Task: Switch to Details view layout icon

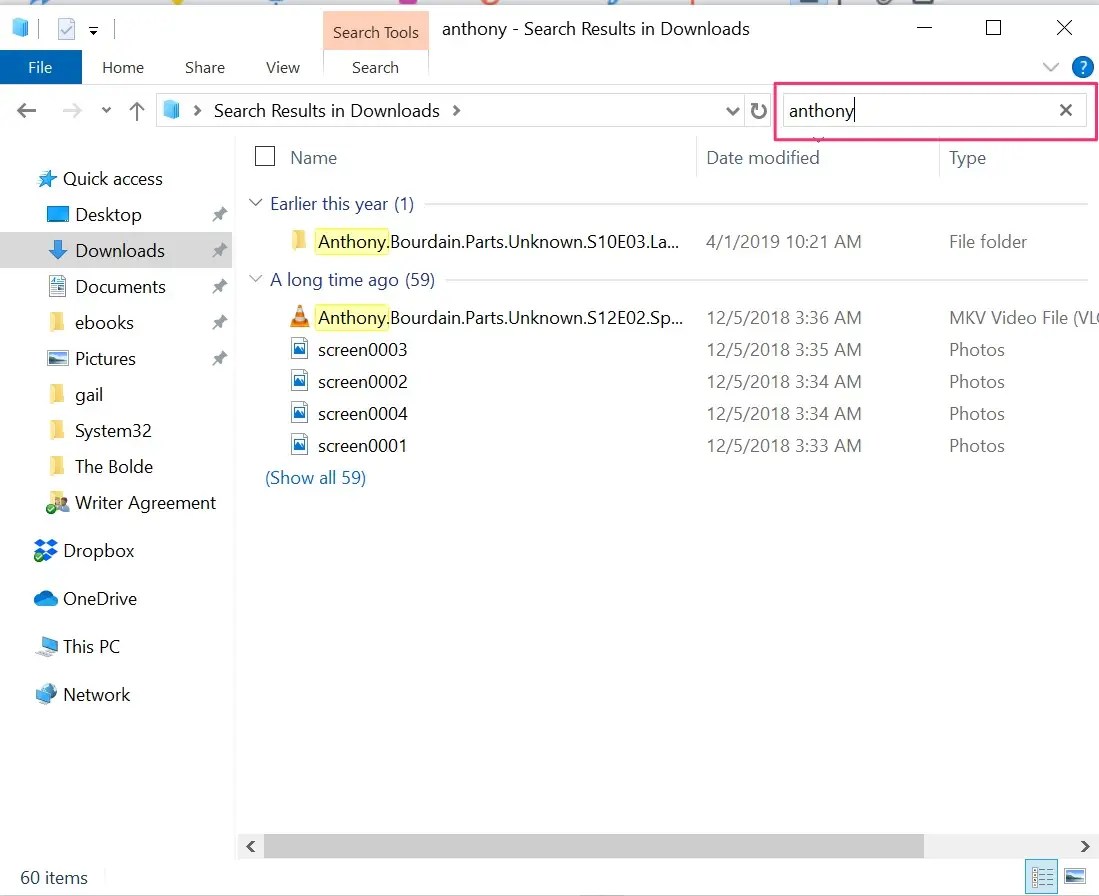Action: 1042,876
